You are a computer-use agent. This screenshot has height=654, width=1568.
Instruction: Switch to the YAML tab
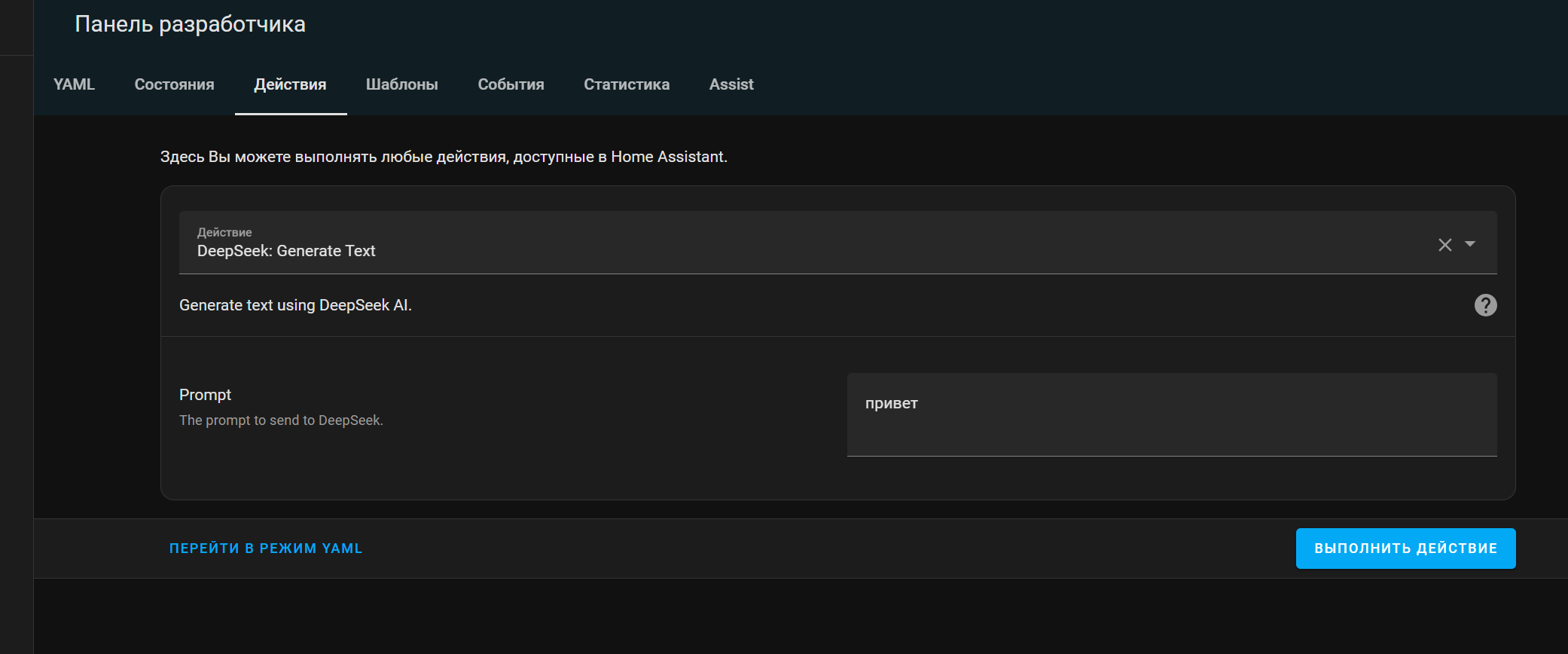point(74,84)
